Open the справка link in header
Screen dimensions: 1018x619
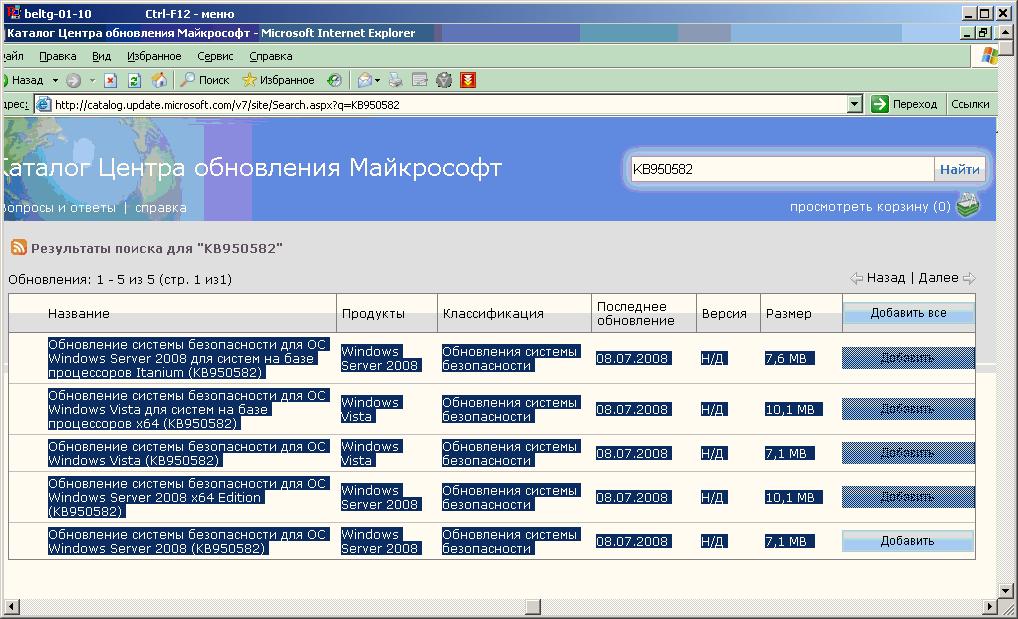click(x=160, y=208)
